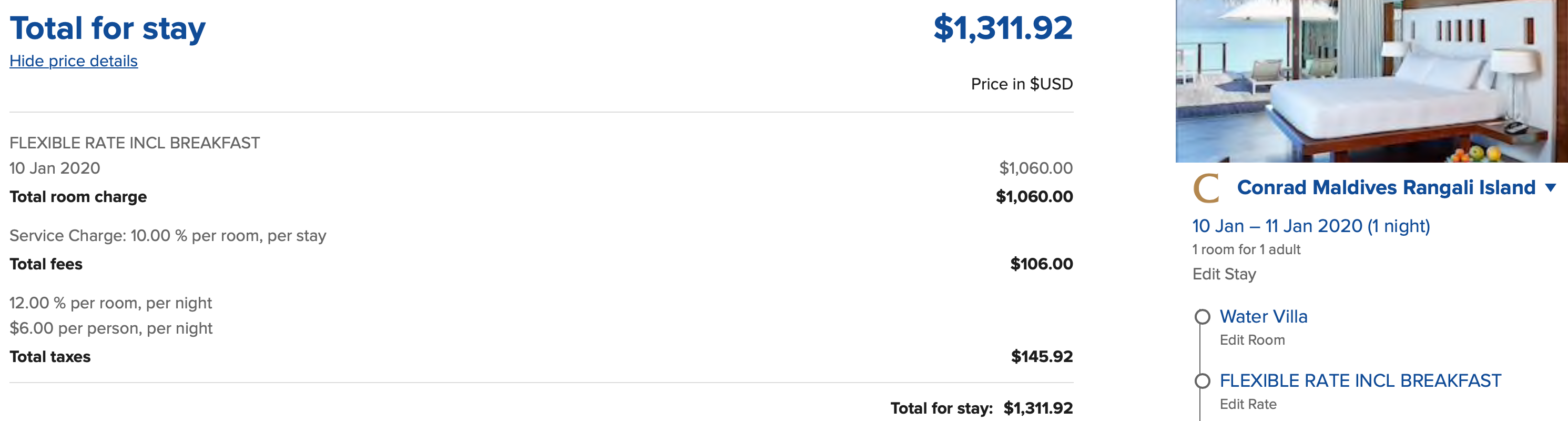Select the 10 Jan – 11 Jan 2020 dates
1568x421 pixels.
1310,226
